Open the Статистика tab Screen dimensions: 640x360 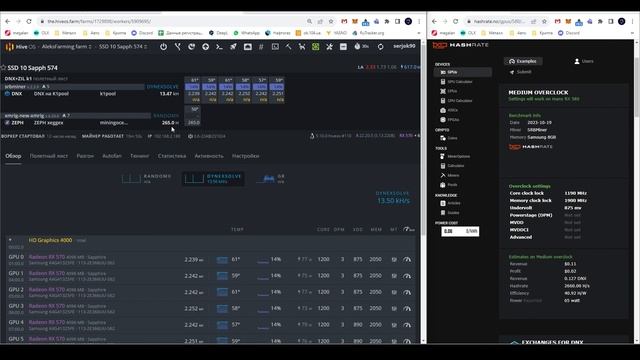[x=172, y=156]
